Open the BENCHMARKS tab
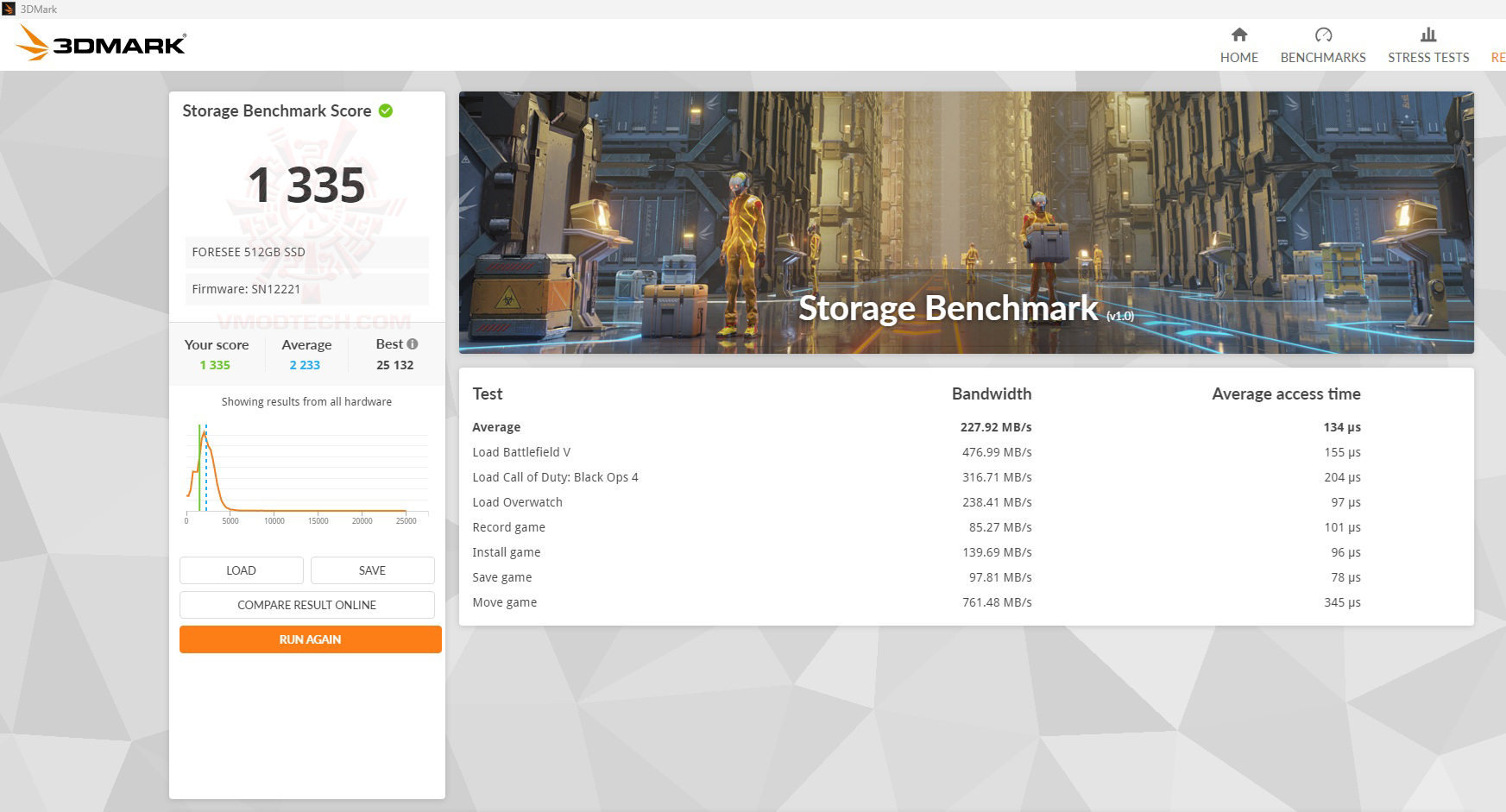Image resolution: width=1506 pixels, height=812 pixels. [x=1323, y=45]
